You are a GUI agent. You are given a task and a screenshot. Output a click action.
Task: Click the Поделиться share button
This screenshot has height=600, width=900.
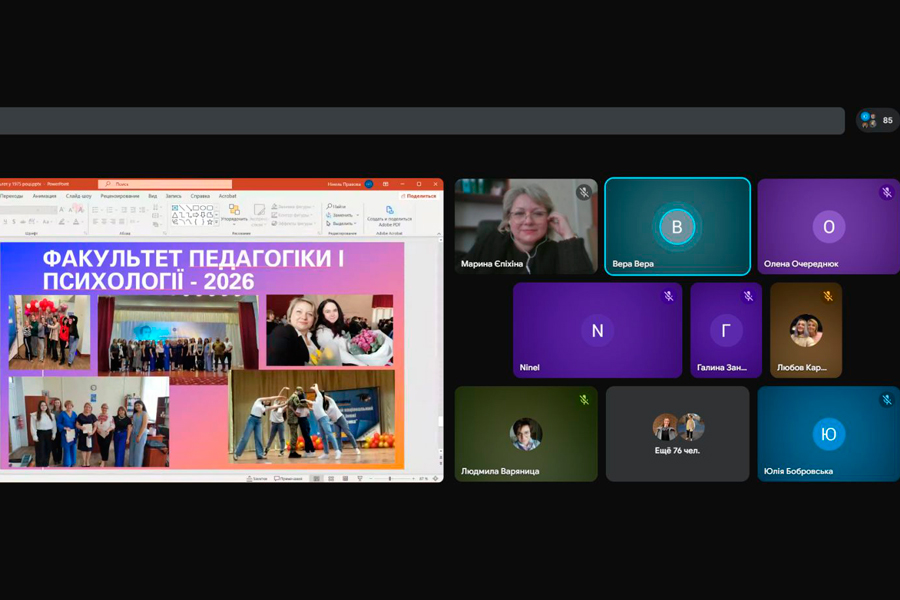[x=418, y=196]
